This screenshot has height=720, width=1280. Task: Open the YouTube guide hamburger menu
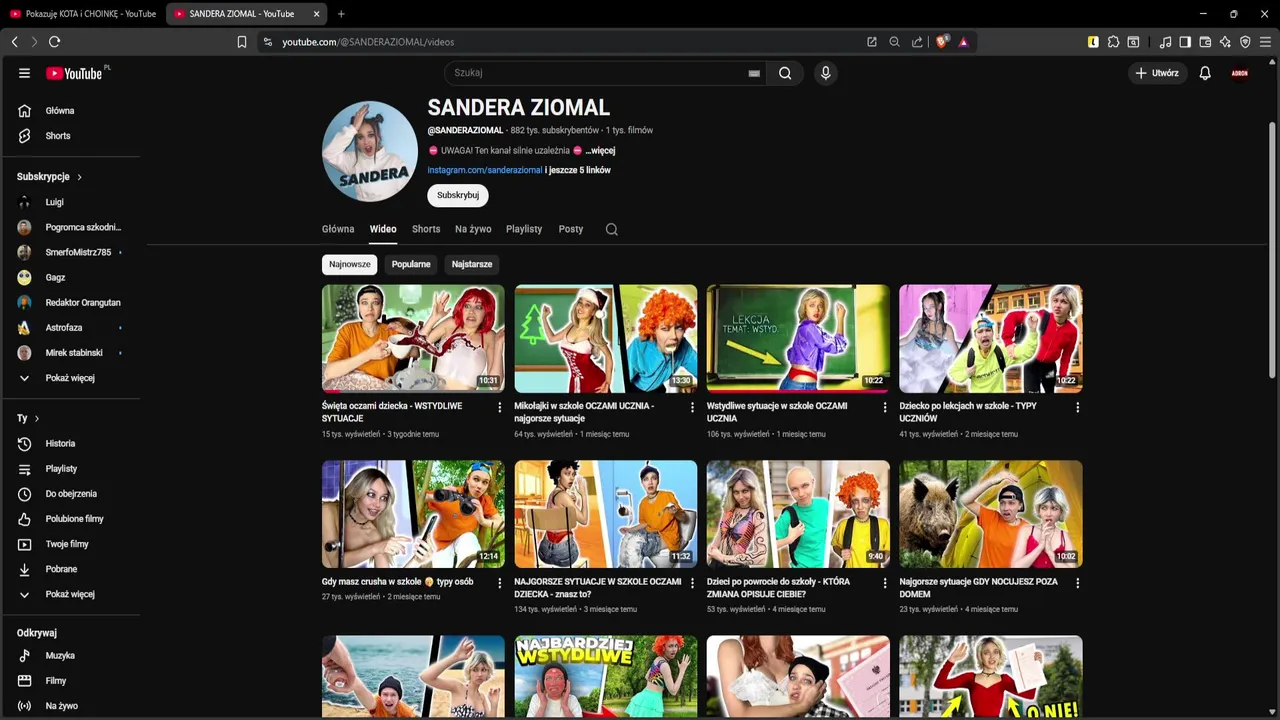click(24, 73)
